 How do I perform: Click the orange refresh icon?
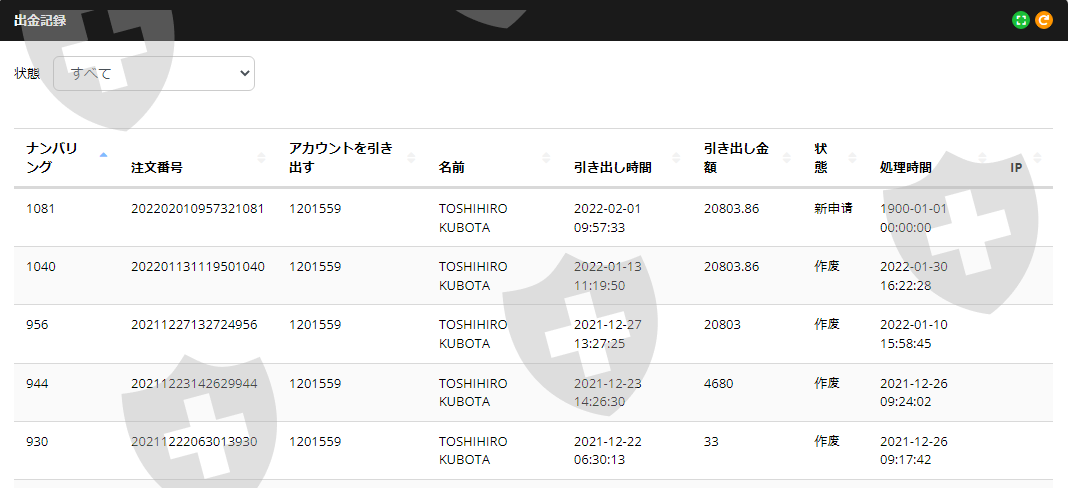pos(1044,20)
